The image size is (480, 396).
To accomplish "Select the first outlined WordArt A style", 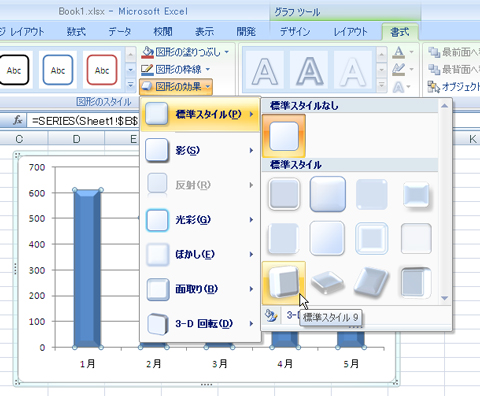I will (265, 71).
